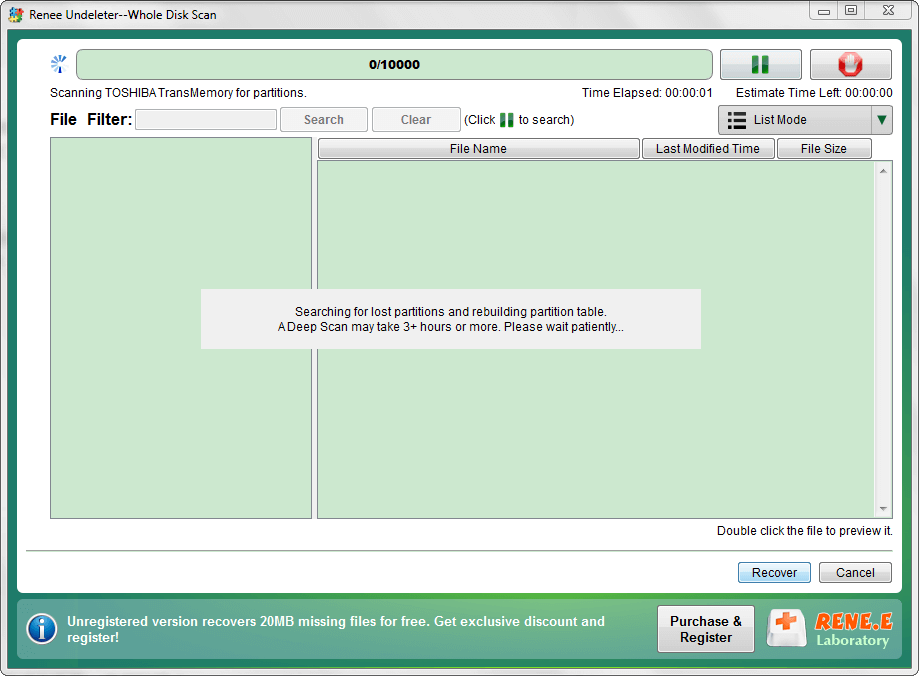
Task: Click the 'Unregistered version recovers 20MB' notice
Action: pos(336,629)
